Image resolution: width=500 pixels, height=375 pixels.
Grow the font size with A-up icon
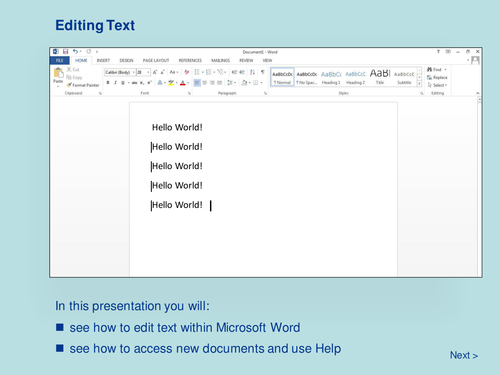click(155, 72)
